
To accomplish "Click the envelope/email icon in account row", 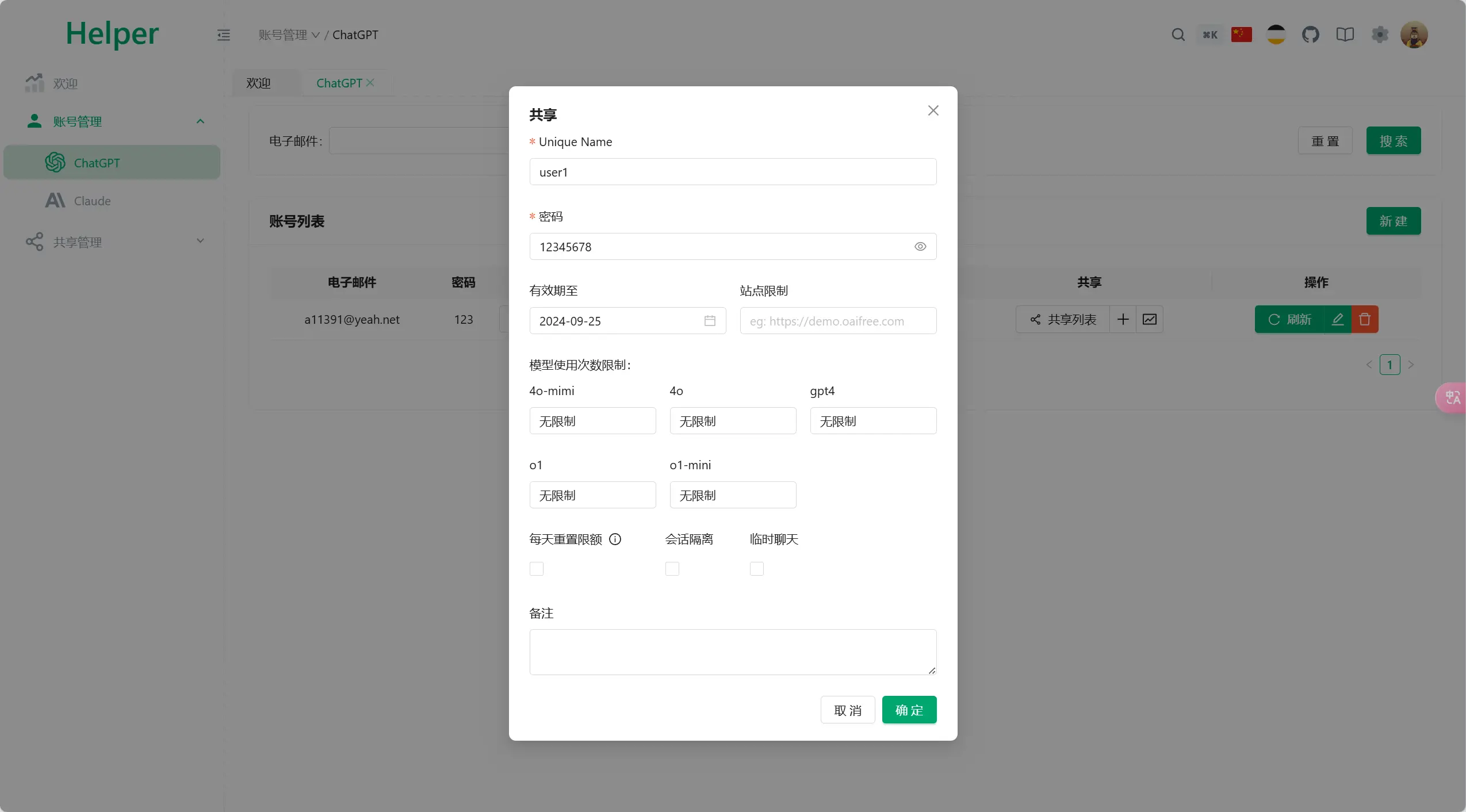I will (1149, 319).
